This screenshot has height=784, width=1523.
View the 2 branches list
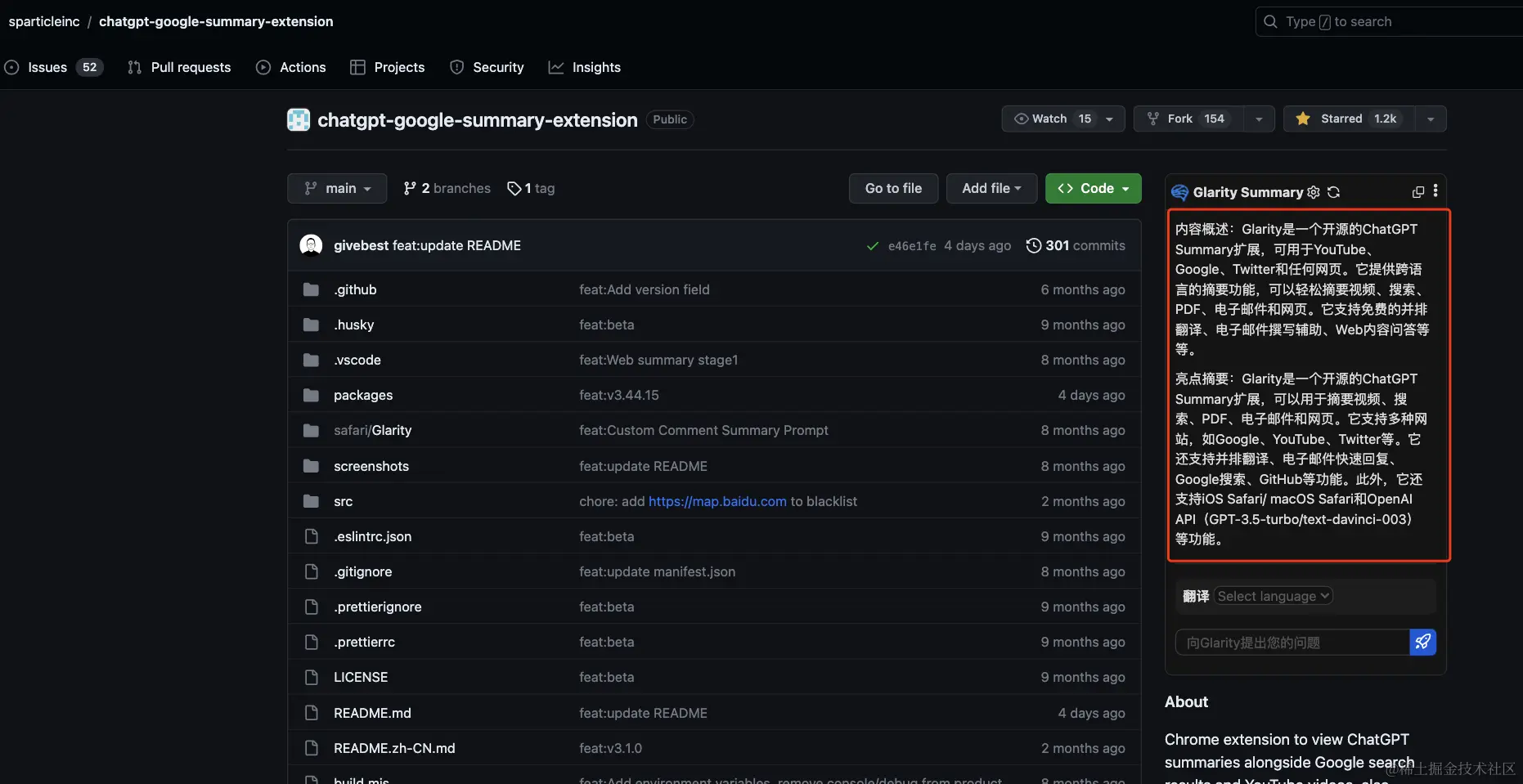(x=447, y=188)
